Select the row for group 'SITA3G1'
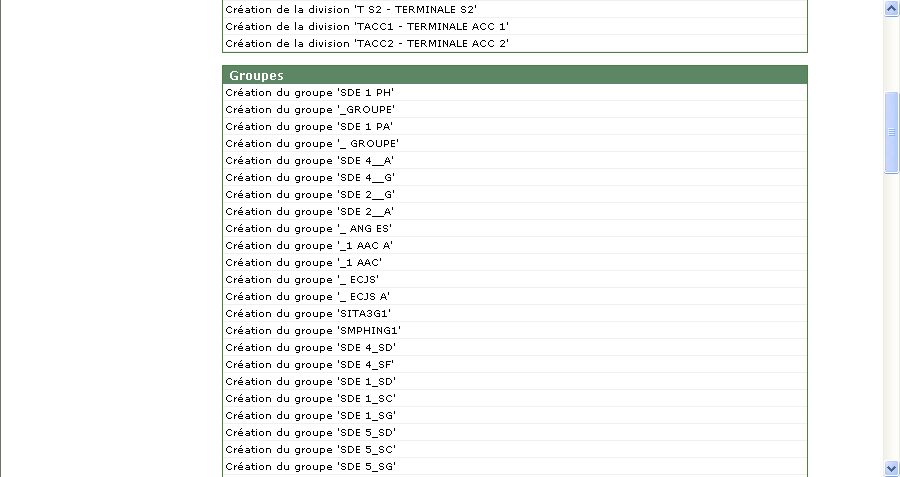 tap(515, 313)
